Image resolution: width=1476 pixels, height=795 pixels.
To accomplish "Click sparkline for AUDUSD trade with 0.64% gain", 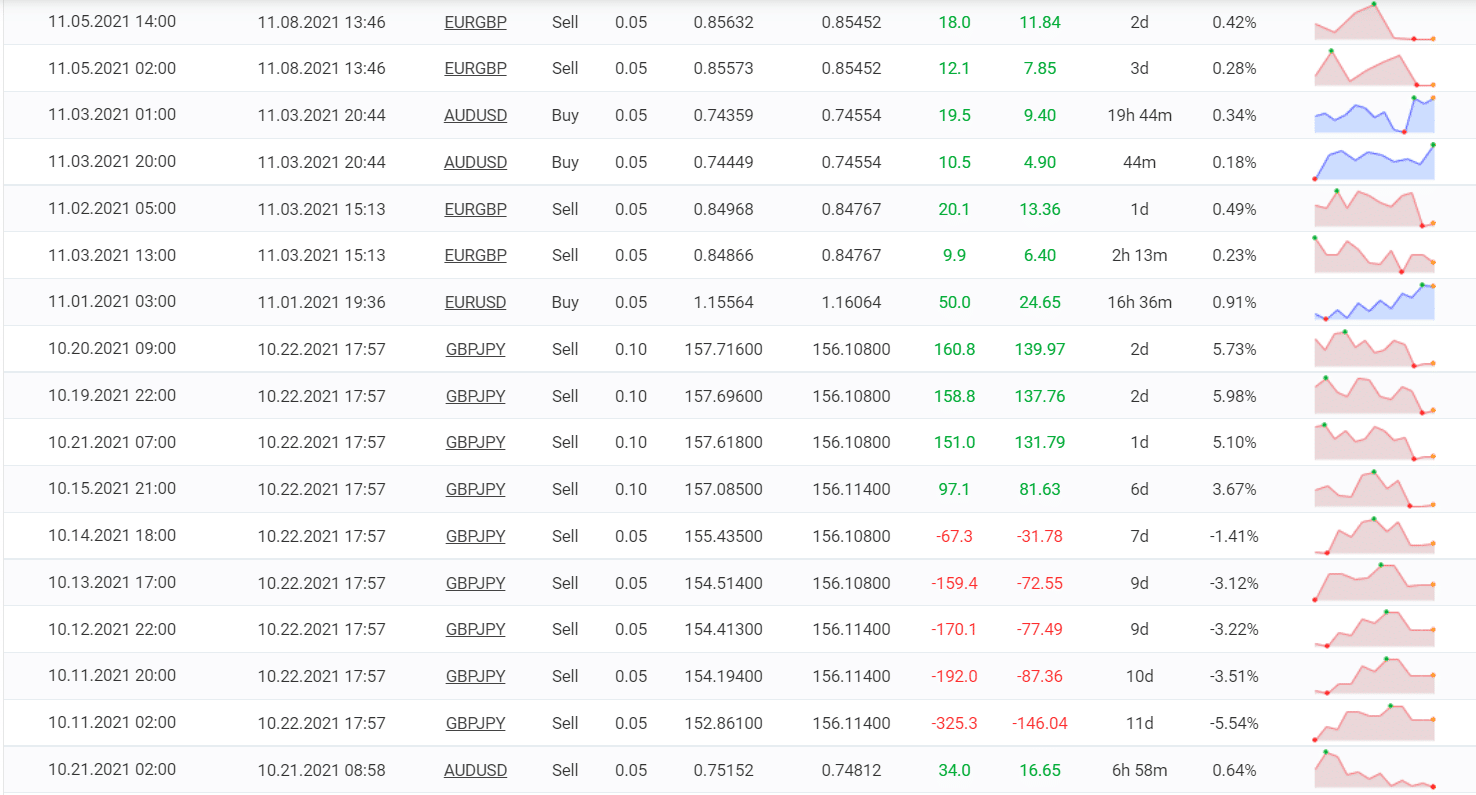I will pos(1374,770).
